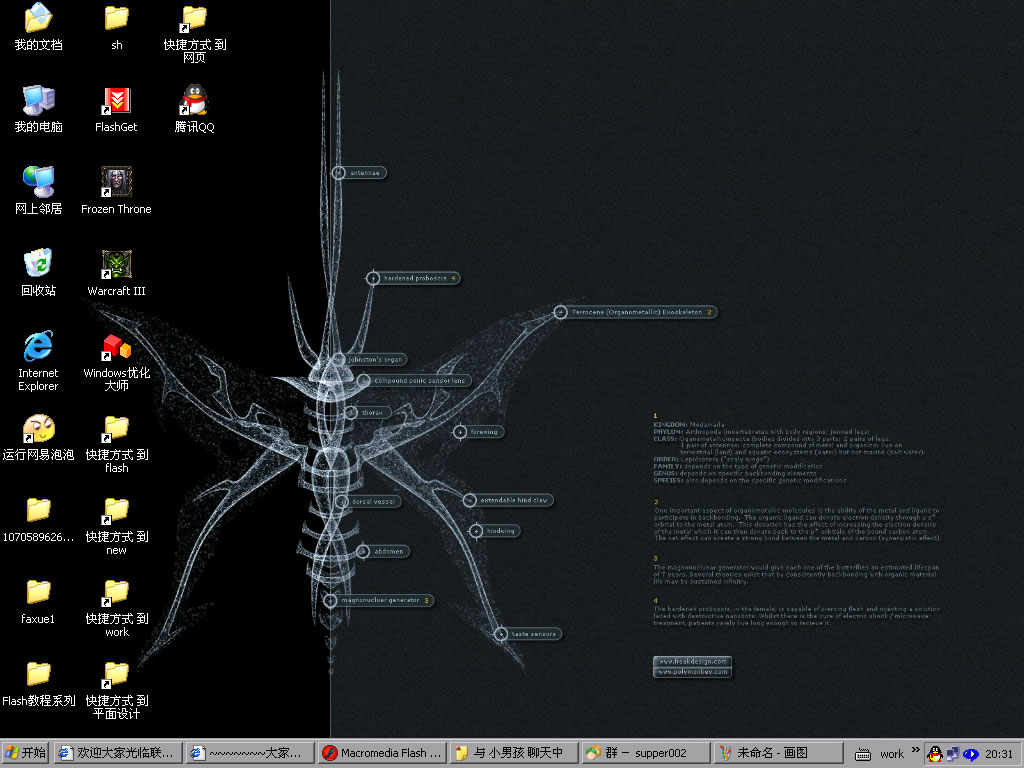Open the 1070589626... folder
Image resolution: width=1024 pixels, height=768 pixels.
38,519
